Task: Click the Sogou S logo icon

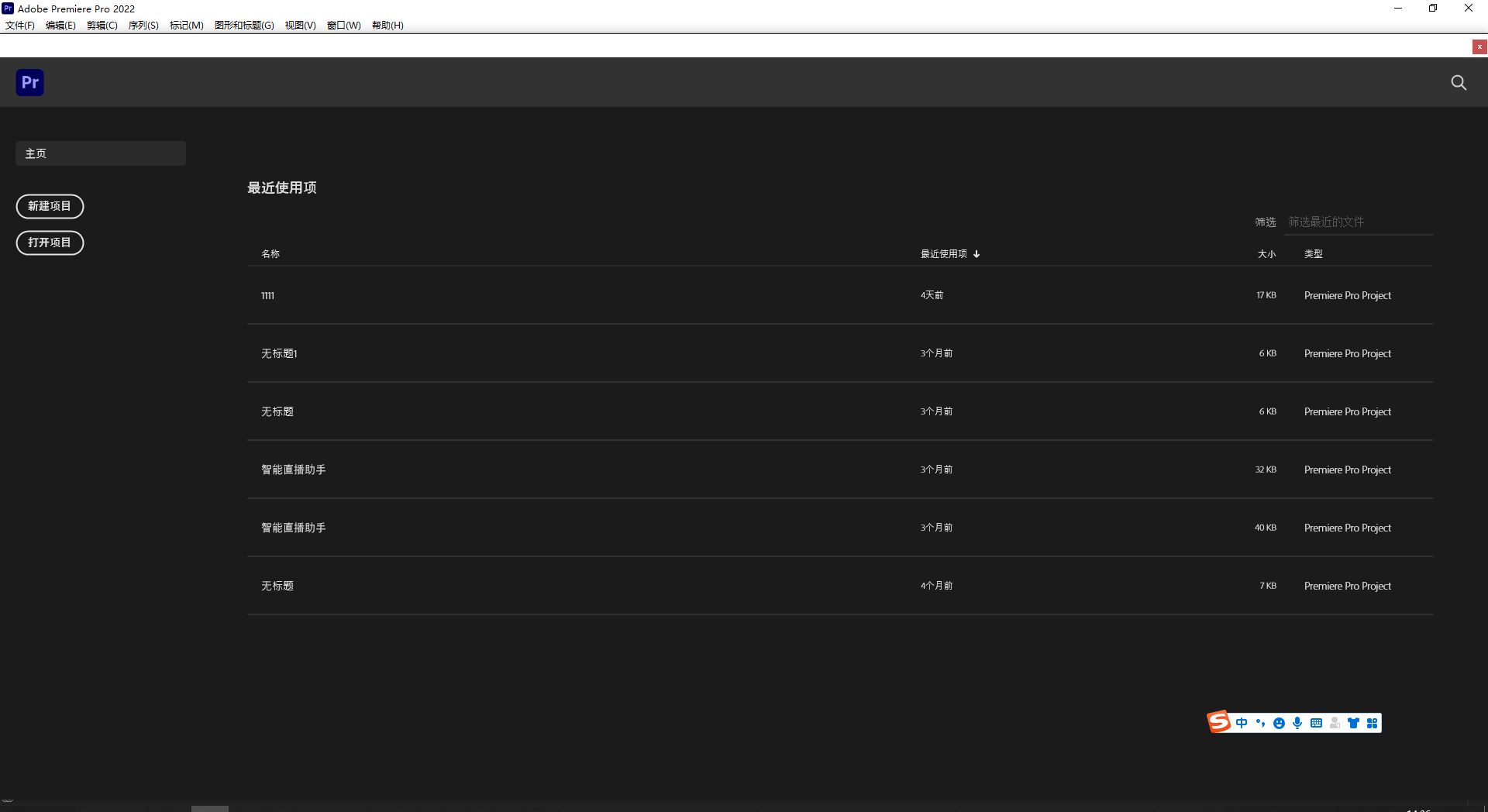Action: tap(1219, 722)
